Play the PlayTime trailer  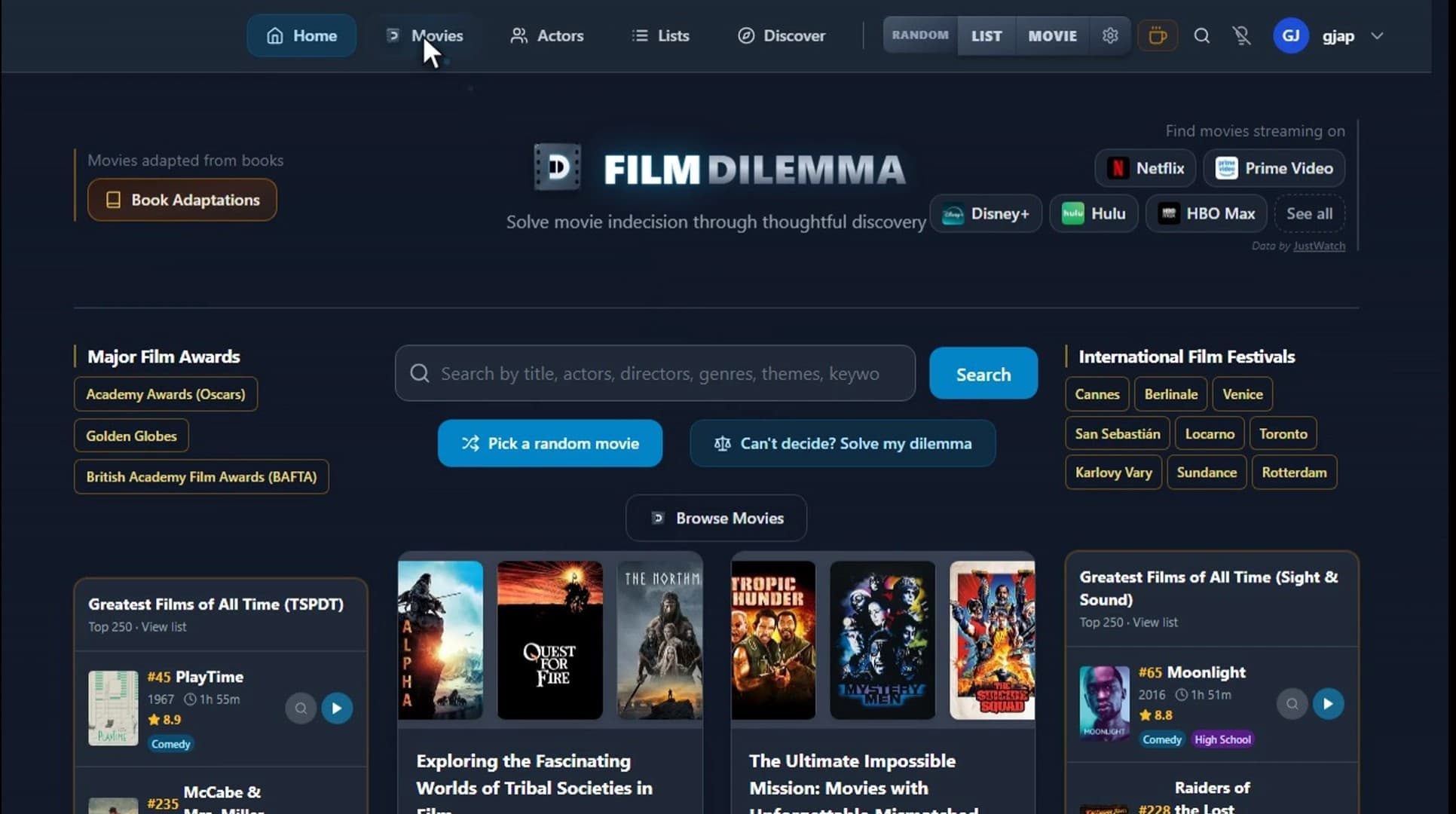click(x=337, y=708)
